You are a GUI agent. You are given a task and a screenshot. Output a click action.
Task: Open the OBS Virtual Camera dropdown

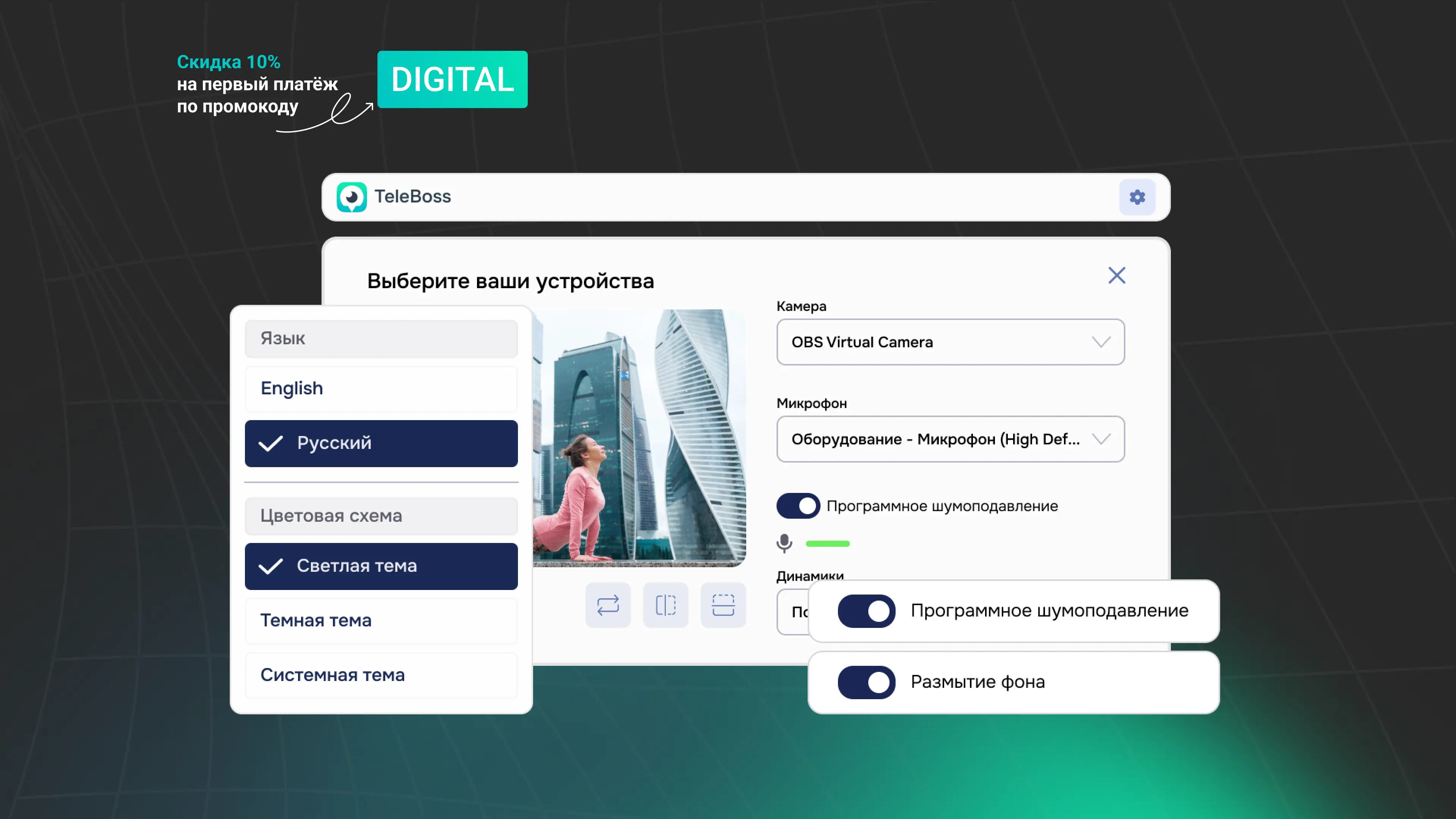949,342
